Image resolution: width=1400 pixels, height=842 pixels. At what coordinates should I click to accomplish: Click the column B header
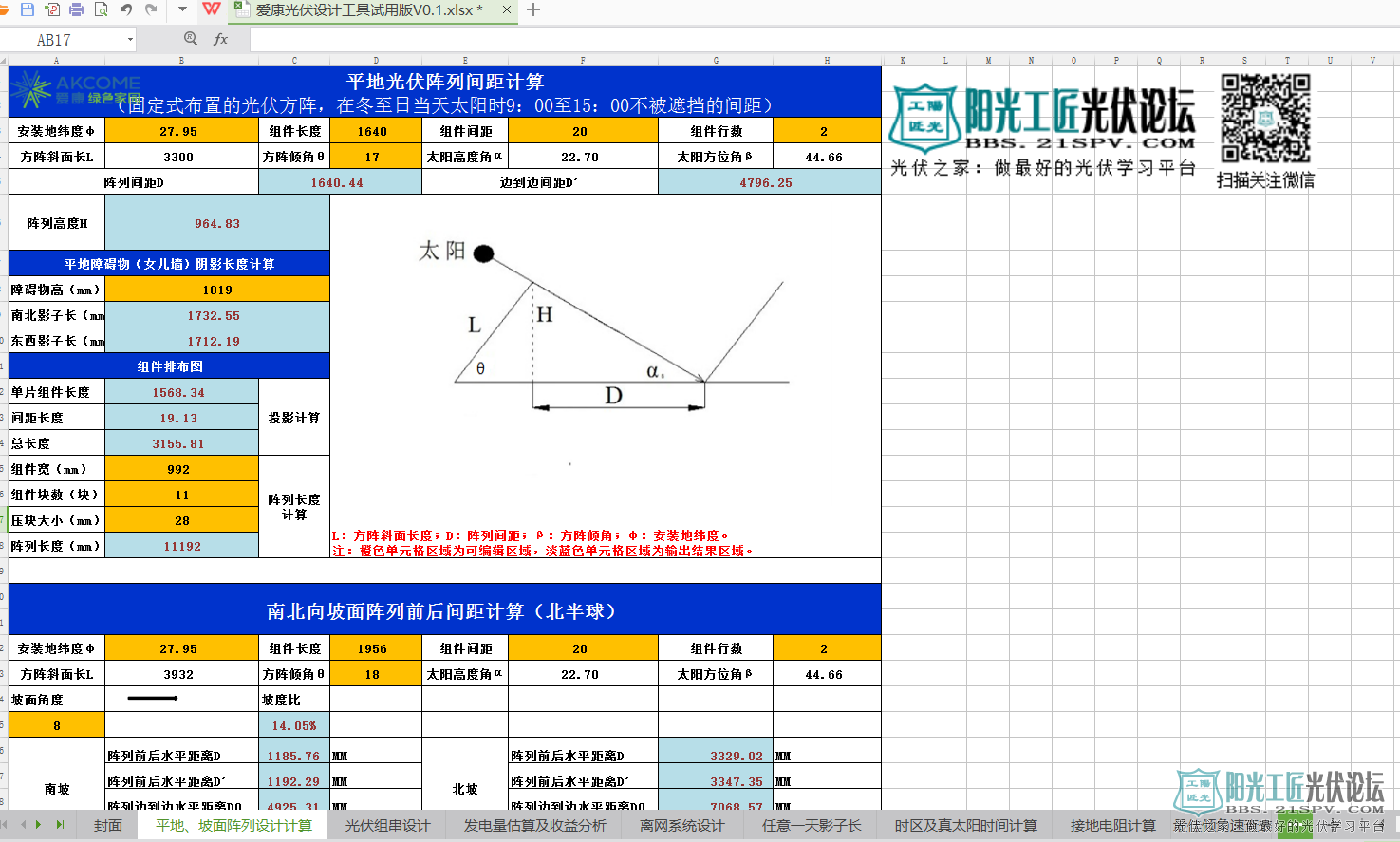click(181, 60)
